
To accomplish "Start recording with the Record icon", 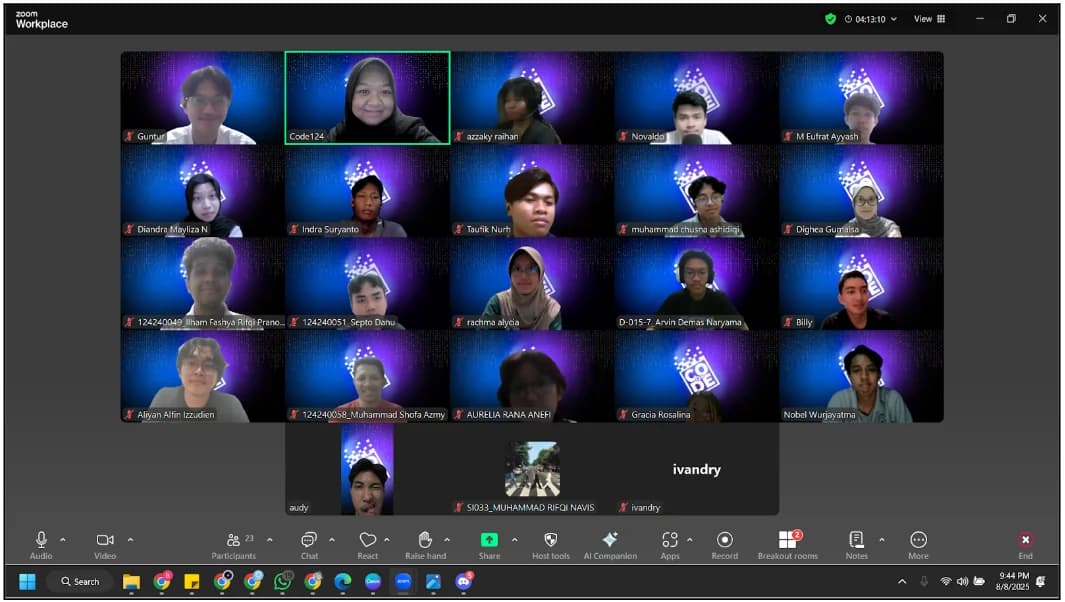I will click(x=725, y=540).
